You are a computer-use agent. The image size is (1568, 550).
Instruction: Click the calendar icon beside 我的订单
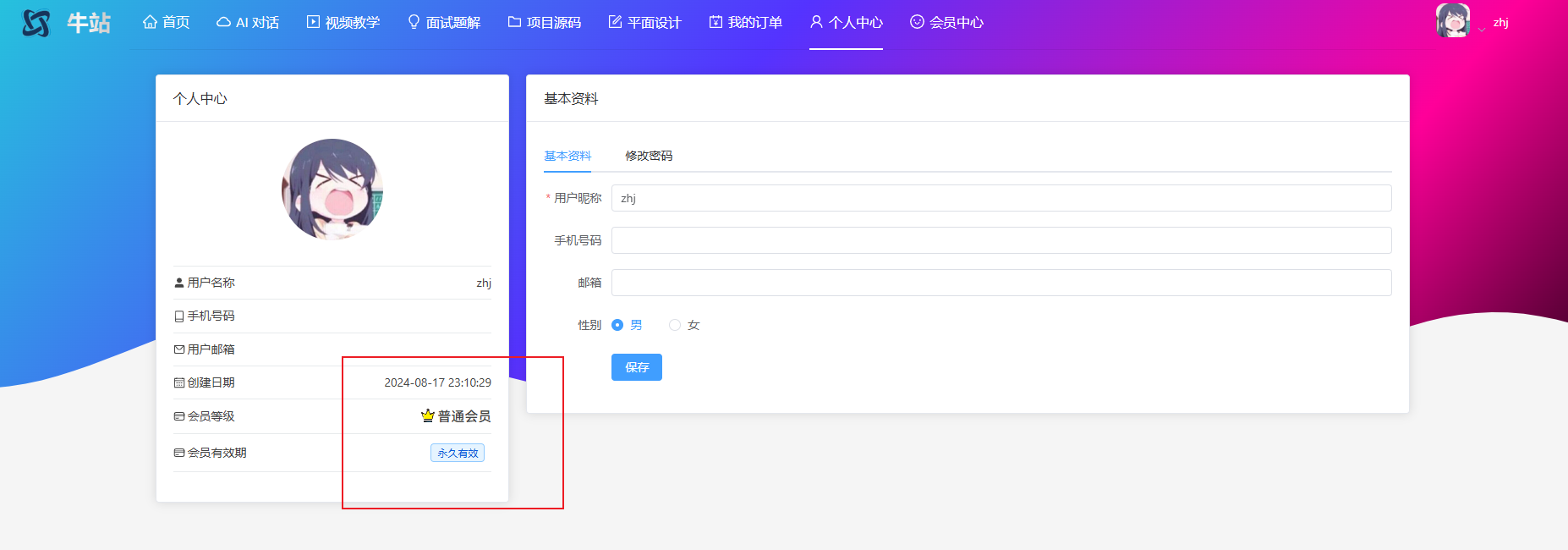pos(715,22)
